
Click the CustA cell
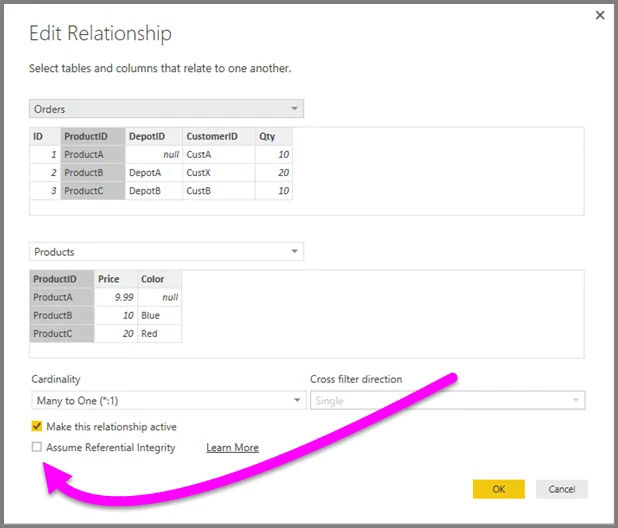click(x=219, y=154)
